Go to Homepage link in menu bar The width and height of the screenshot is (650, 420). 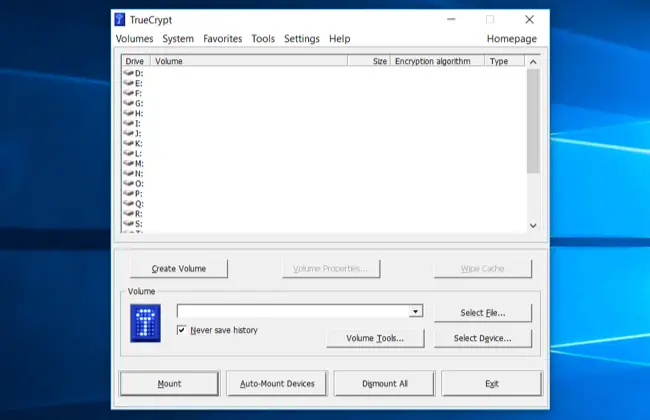pyautogui.click(x=512, y=39)
